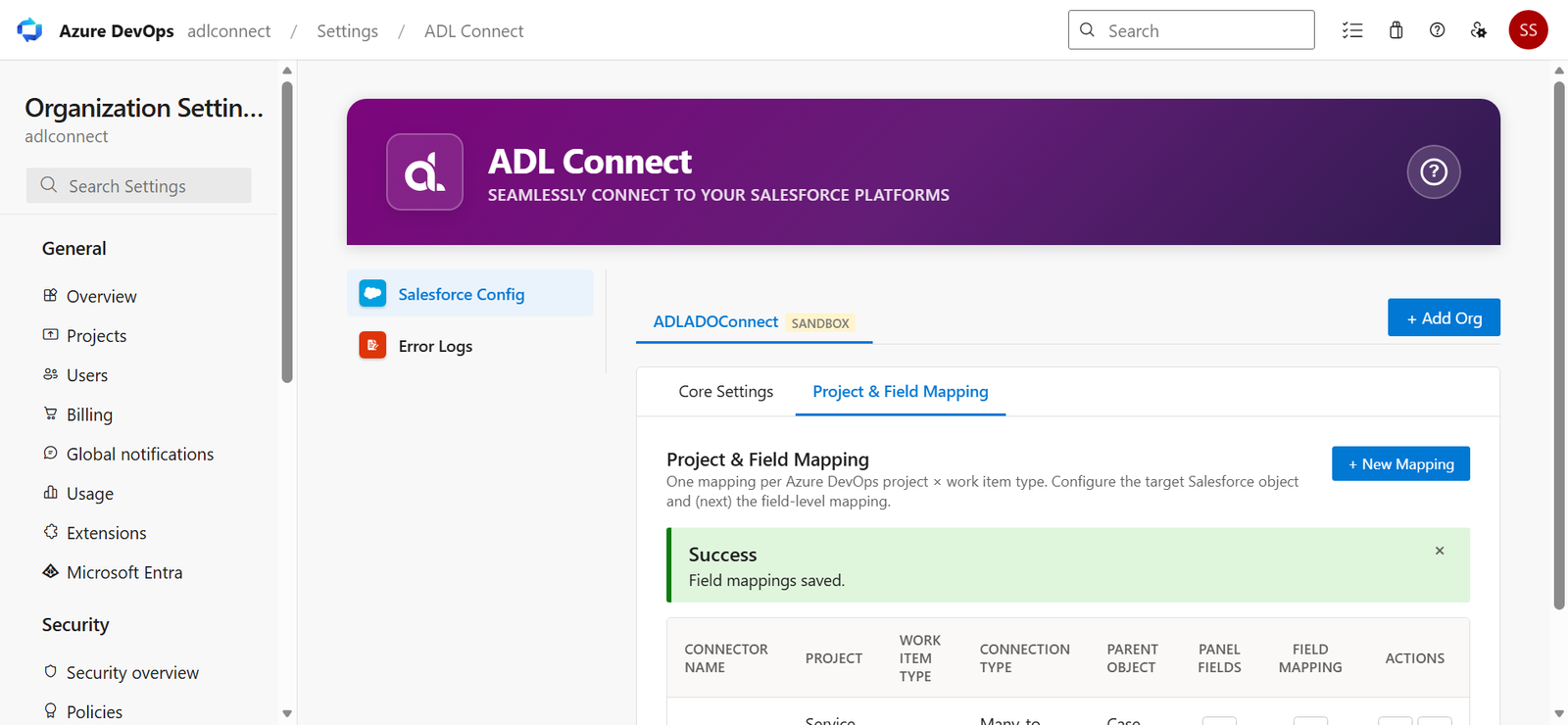Click the PANEL FIELDS column header
The image size is (1568, 725).
coord(1219,657)
